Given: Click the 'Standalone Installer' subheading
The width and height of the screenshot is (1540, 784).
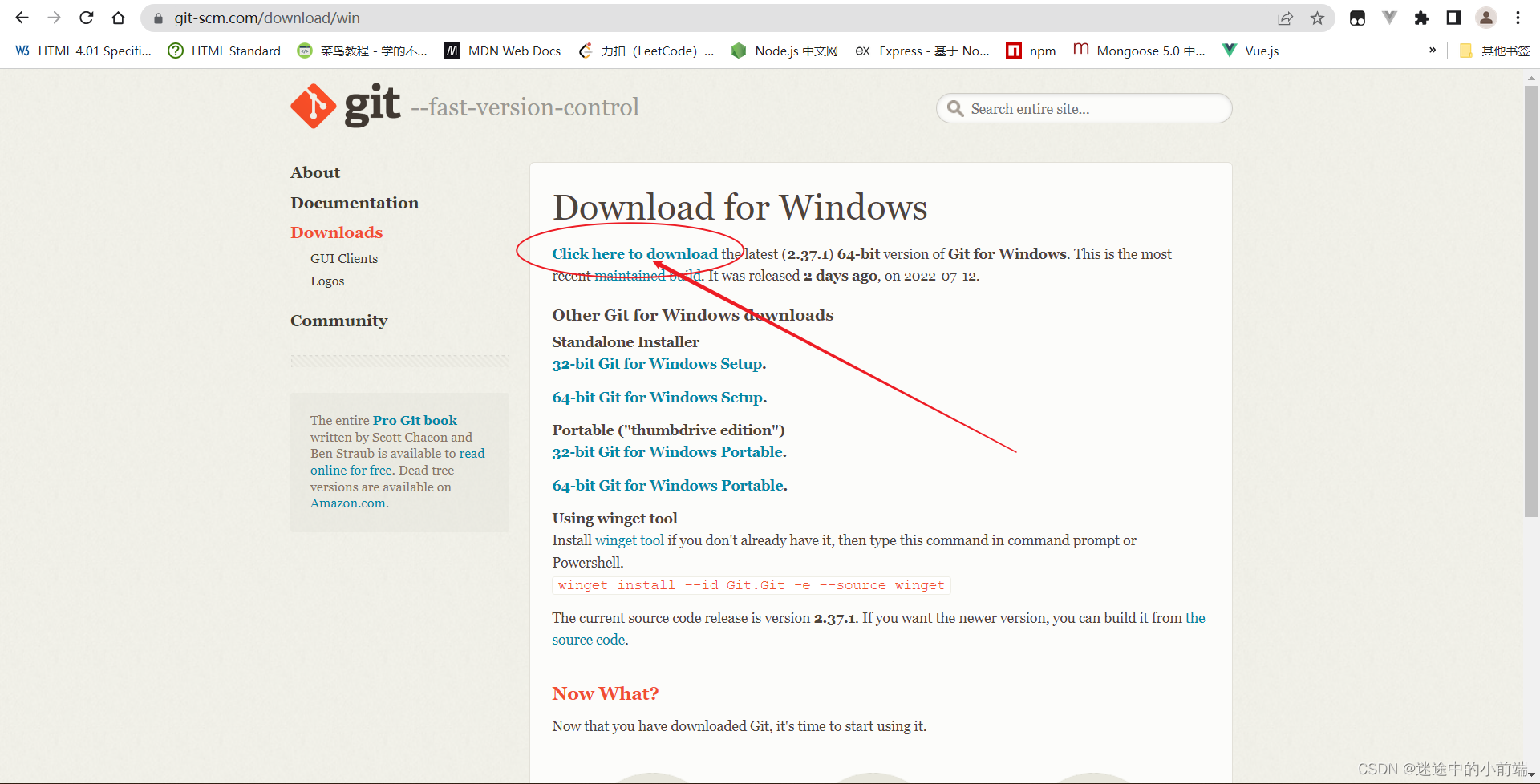Looking at the screenshot, I should pos(626,342).
